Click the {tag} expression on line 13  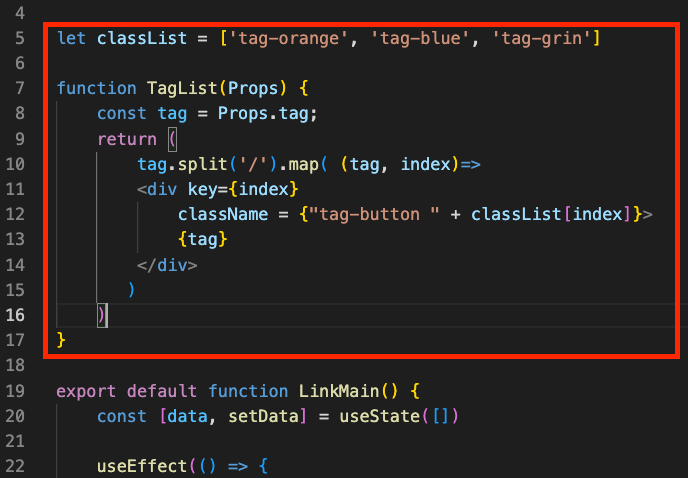tap(202, 240)
